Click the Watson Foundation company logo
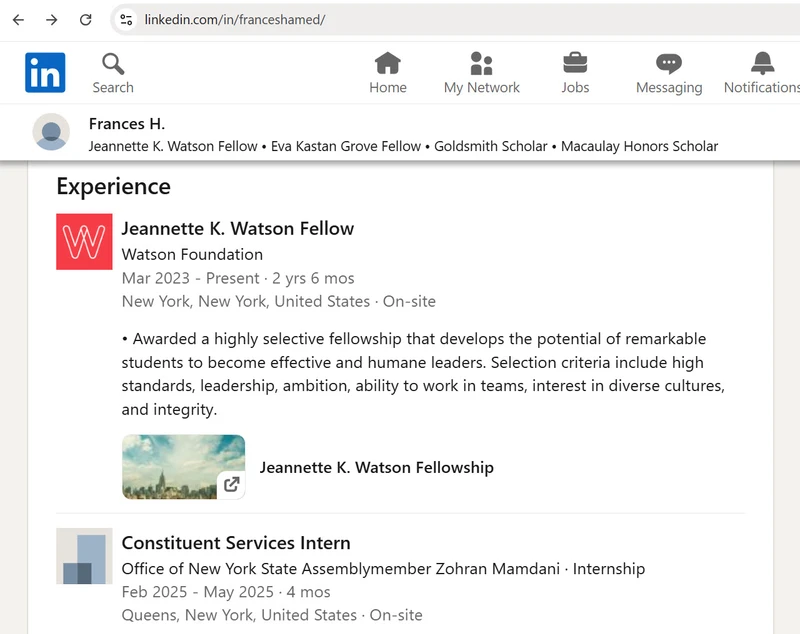The height and width of the screenshot is (634, 800). [83, 242]
